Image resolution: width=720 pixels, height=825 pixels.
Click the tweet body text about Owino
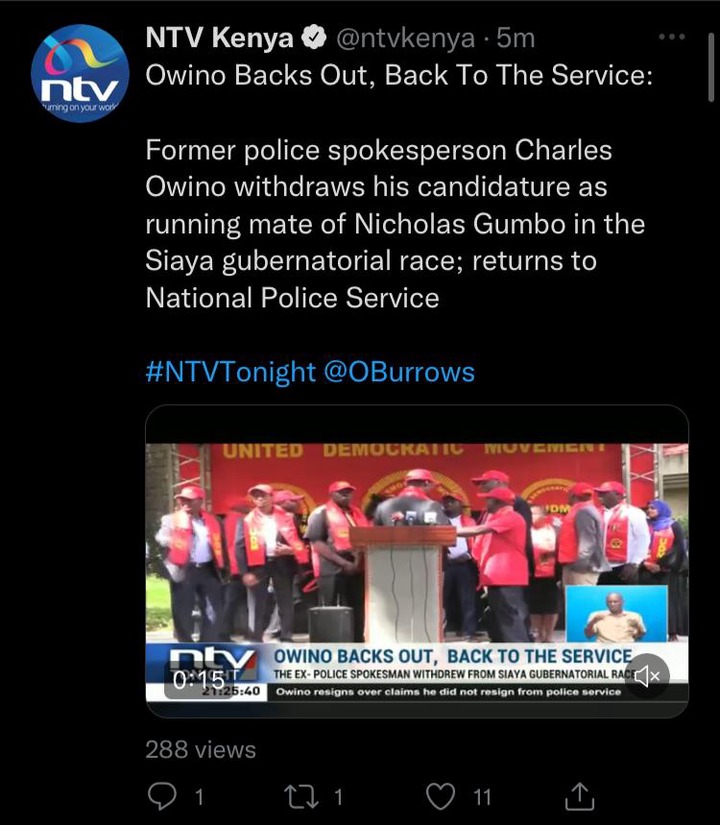[395, 224]
